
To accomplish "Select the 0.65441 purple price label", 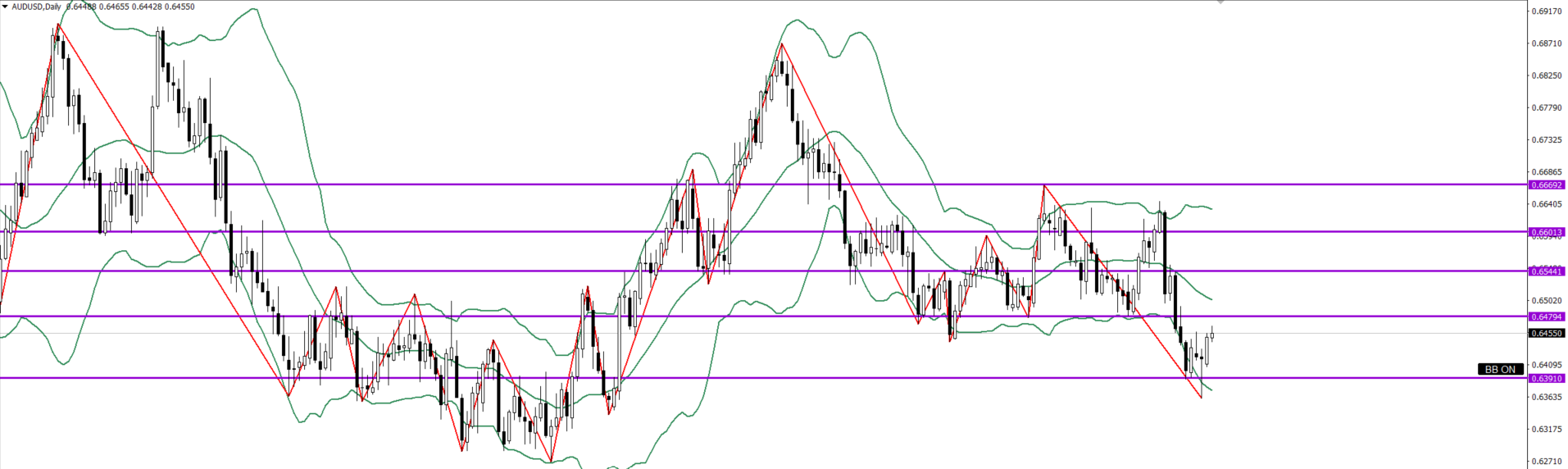I will click(x=1547, y=271).
